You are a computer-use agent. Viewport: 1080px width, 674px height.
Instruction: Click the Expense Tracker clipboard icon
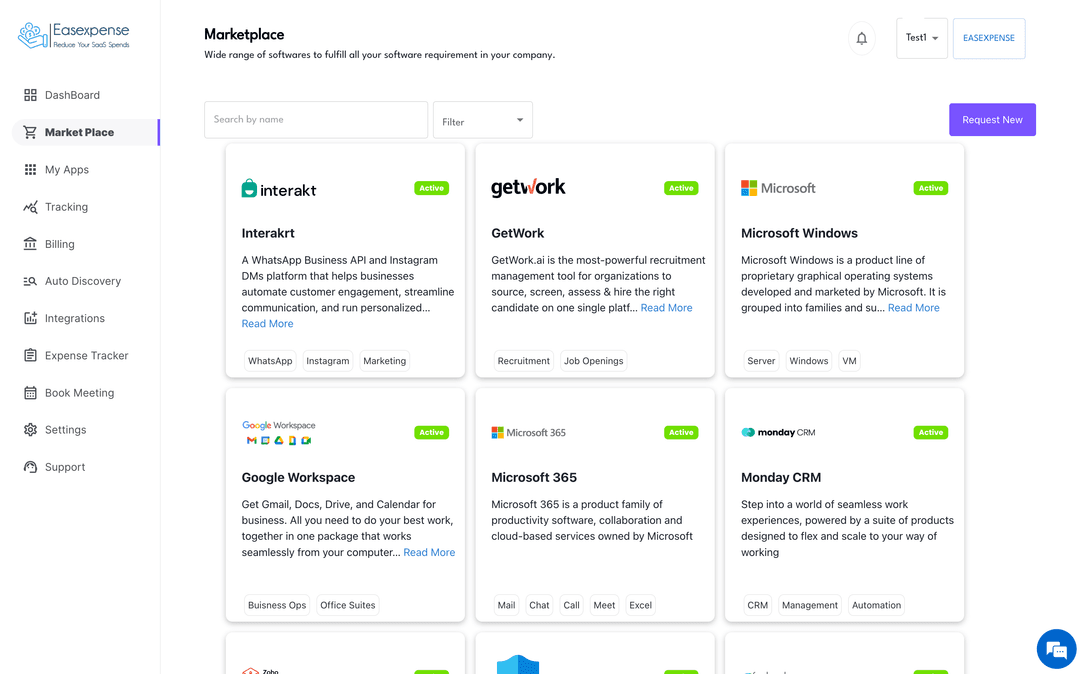30,355
